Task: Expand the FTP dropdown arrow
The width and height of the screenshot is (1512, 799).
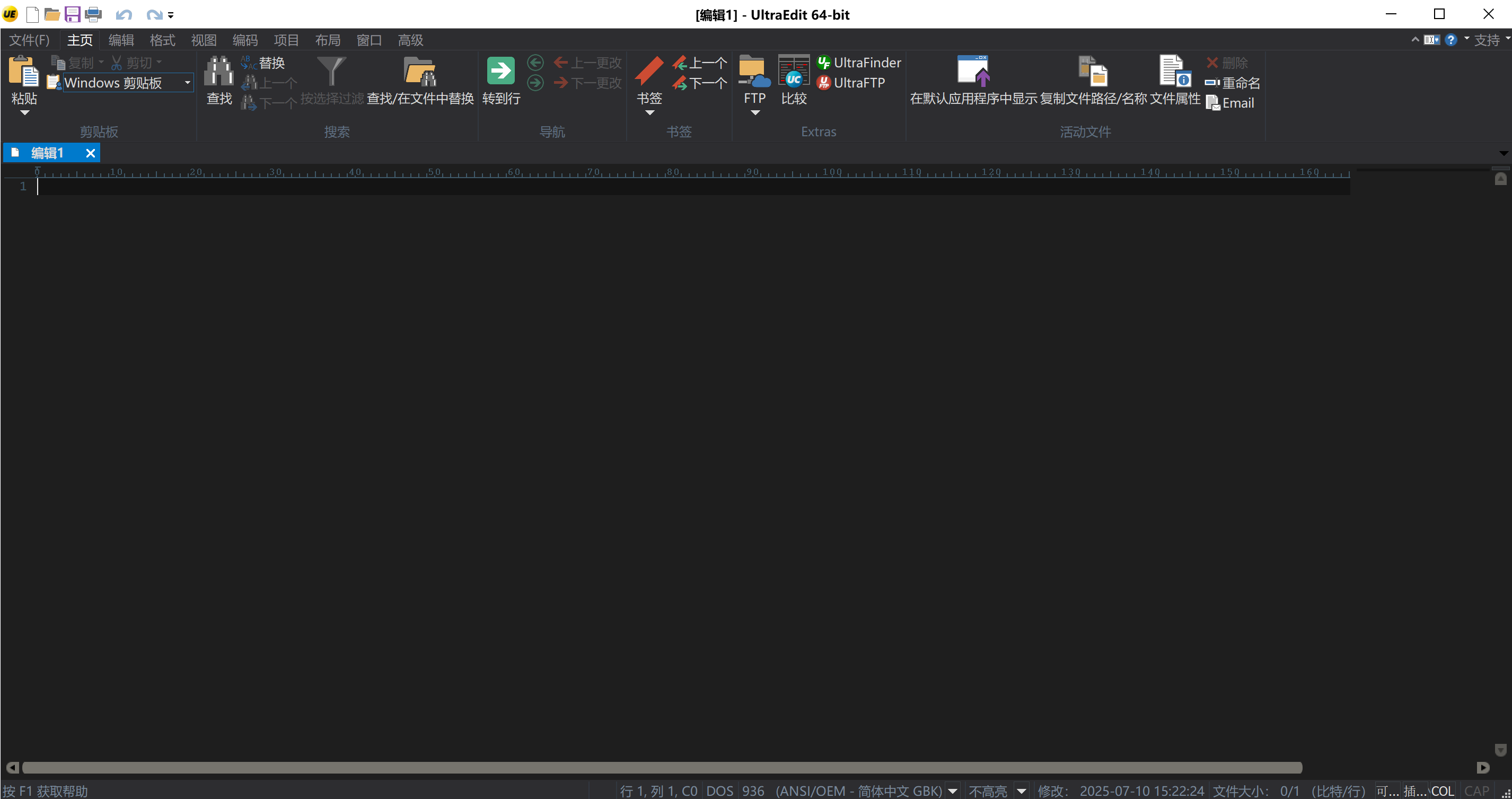Action: tap(755, 112)
